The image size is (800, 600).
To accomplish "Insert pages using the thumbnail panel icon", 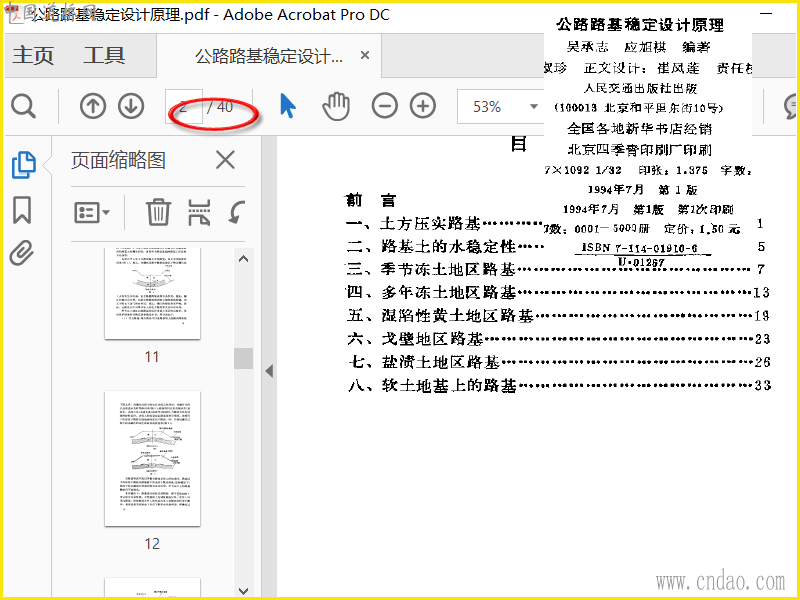I will coord(199,212).
